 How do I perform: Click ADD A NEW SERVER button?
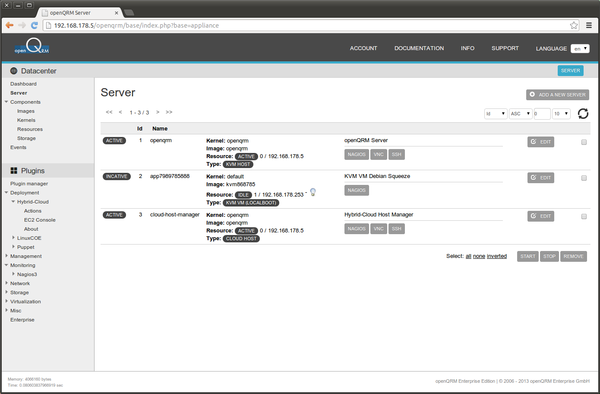click(558, 94)
